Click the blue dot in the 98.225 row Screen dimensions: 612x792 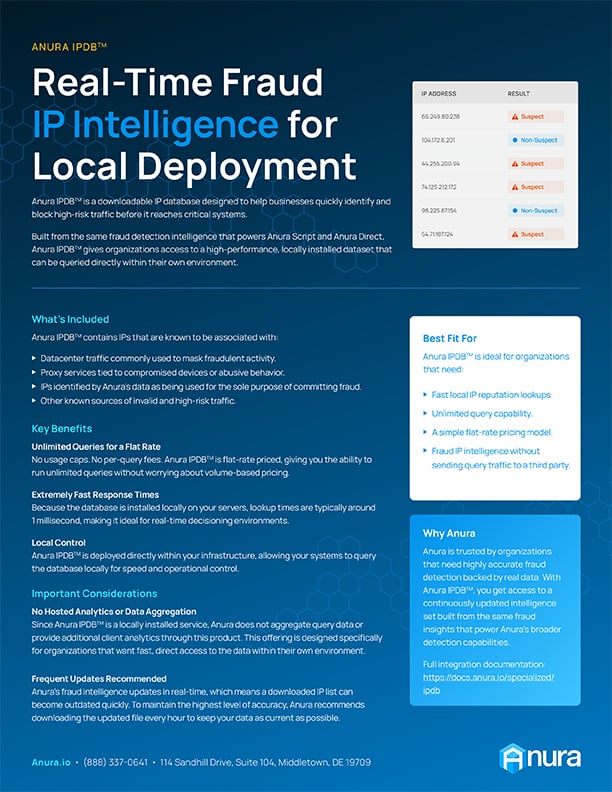[x=515, y=211]
